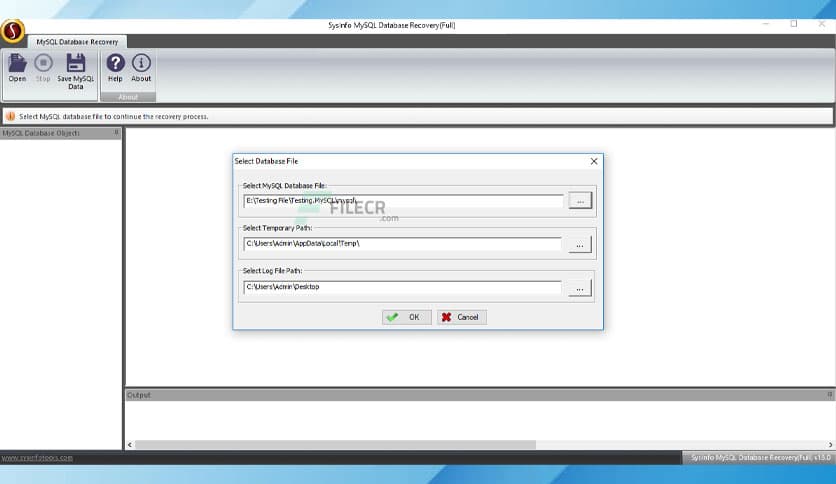This screenshot has width=836, height=484.
Task: Pin the Output panel
Action: (x=830, y=394)
